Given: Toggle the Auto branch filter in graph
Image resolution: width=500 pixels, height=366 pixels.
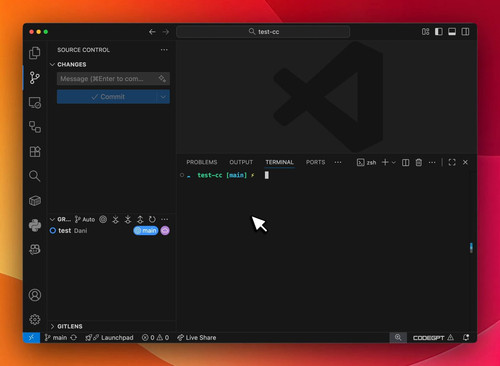Looking at the screenshot, I should click(85, 219).
